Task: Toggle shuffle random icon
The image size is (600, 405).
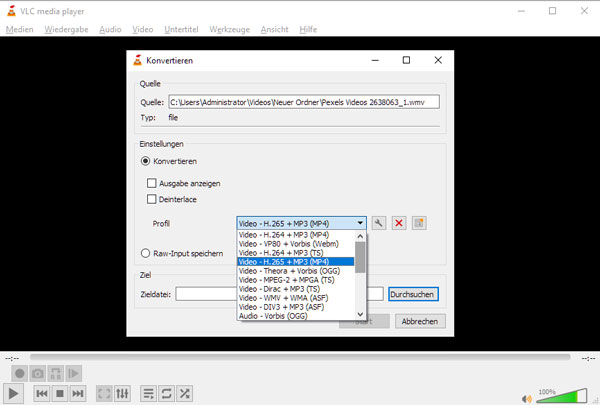Action: pos(184,393)
